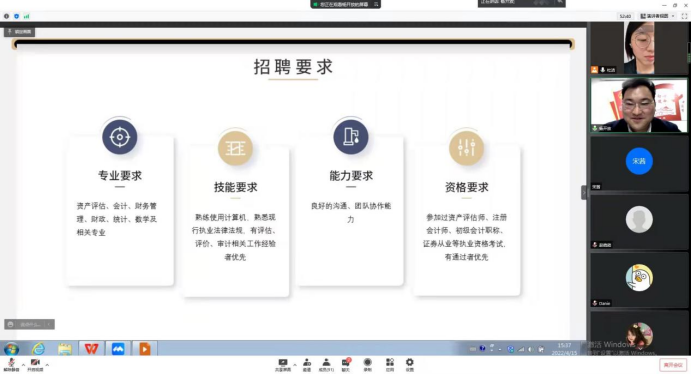Viewport: 691px width, 374px height.
Task: Select the smiling man's video thumbnail
Action: 639,105
